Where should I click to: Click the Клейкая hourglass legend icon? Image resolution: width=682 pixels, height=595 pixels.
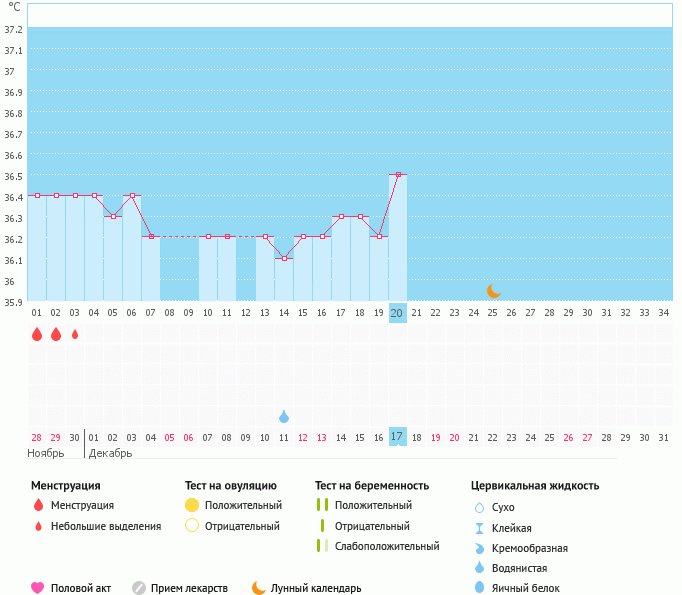[x=479, y=528]
